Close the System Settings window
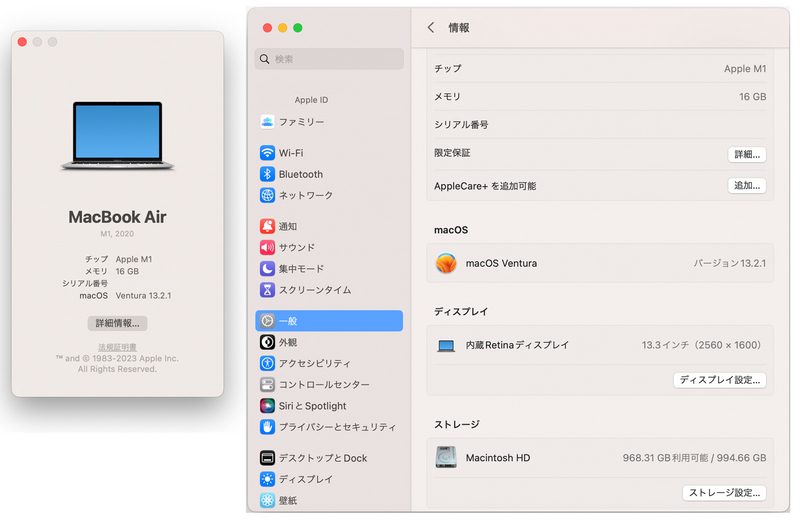The height and width of the screenshot is (519, 800). (267, 28)
